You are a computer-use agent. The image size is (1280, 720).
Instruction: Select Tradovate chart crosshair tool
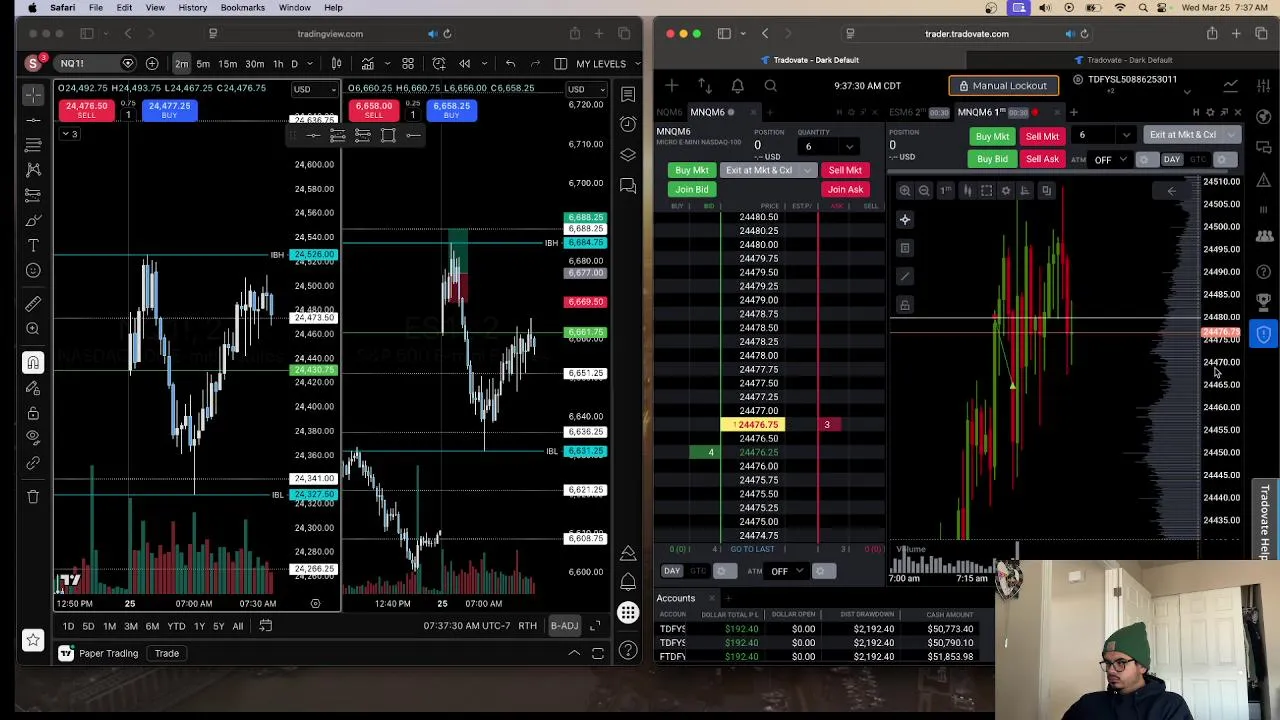click(905, 220)
